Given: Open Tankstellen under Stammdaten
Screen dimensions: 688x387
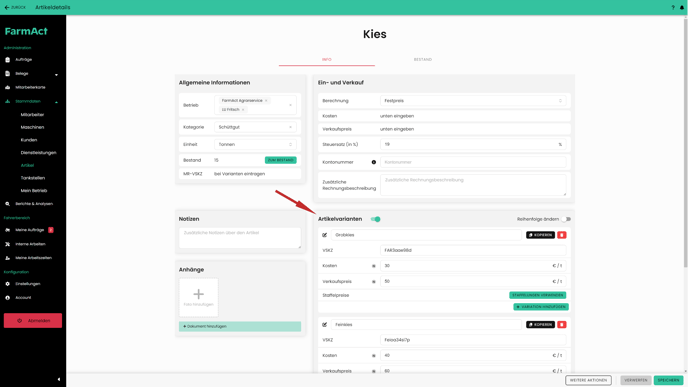Looking at the screenshot, I should click(x=33, y=178).
